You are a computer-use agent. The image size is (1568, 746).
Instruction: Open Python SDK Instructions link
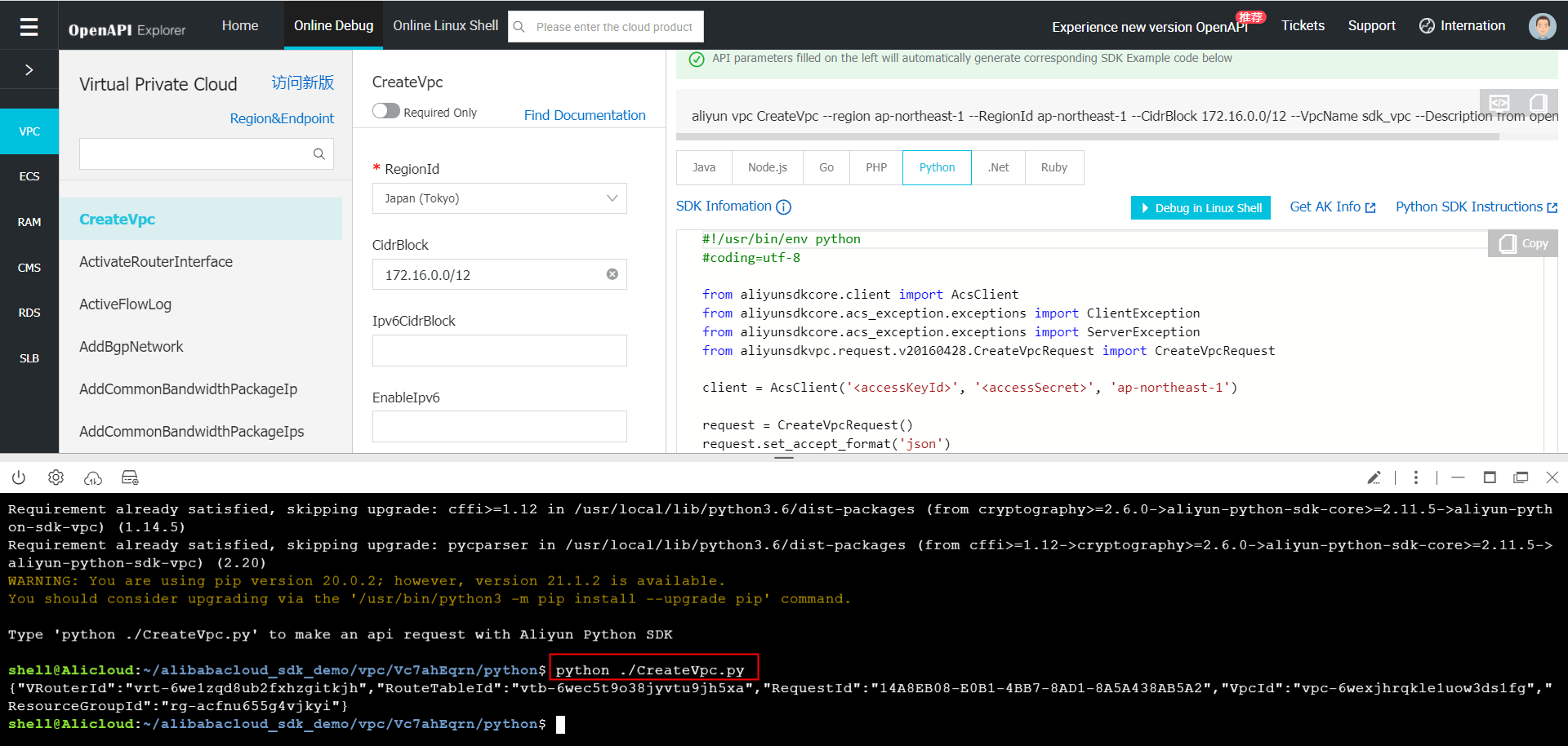[x=1477, y=207]
